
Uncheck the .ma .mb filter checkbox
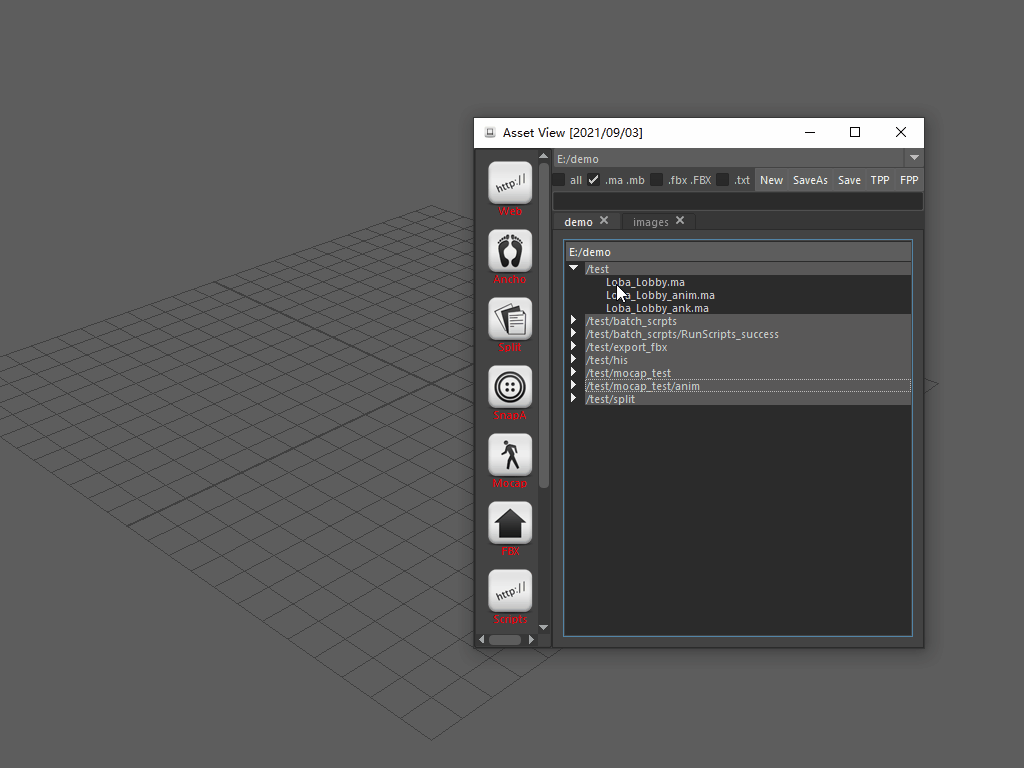click(594, 180)
